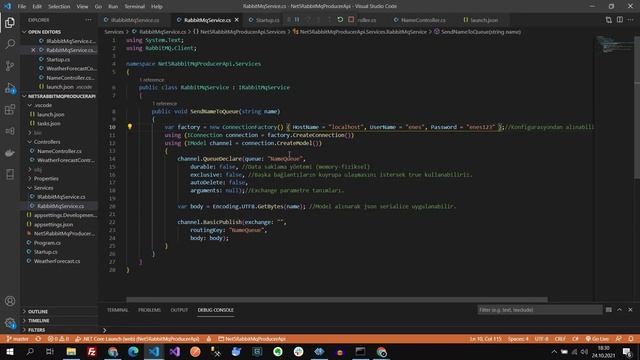Toggle panel view layout icon beside filter
This screenshot has width=640, height=360.
(609, 310)
